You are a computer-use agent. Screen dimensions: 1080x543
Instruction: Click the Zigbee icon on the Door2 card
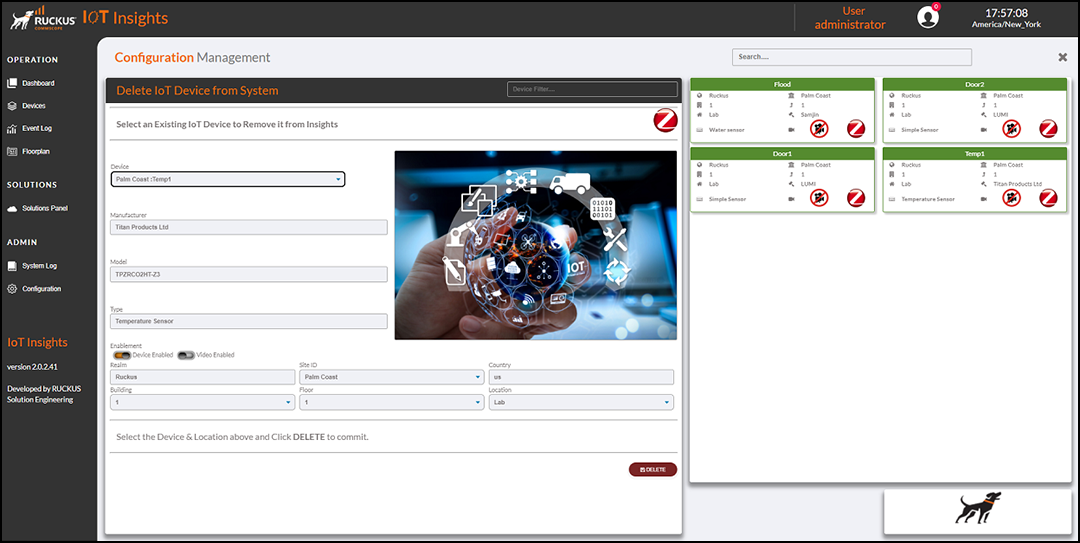pos(1048,129)
